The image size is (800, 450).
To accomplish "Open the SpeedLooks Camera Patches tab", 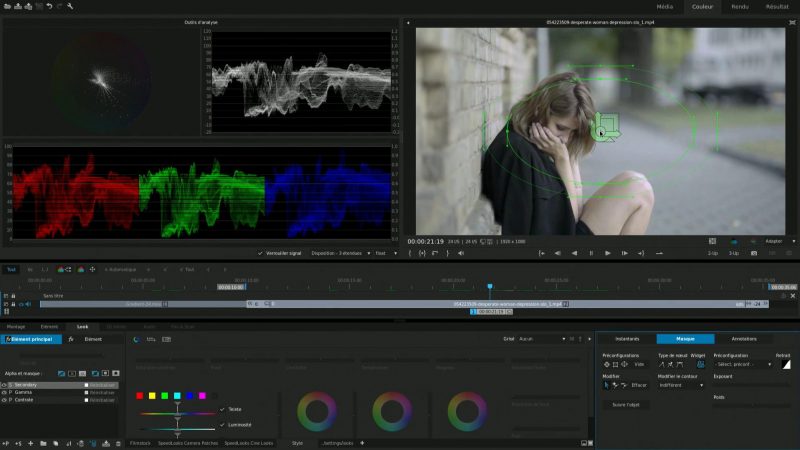I will pyautogui.click(x=187, y=443).
